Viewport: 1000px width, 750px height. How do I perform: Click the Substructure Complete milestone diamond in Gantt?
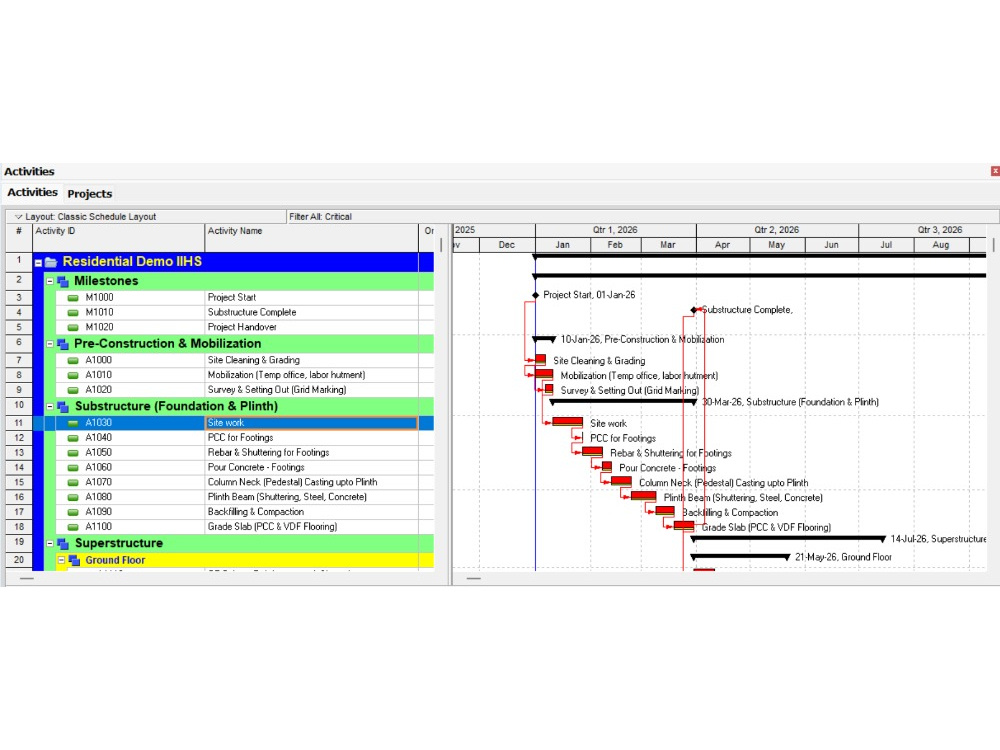click(694, 310)
